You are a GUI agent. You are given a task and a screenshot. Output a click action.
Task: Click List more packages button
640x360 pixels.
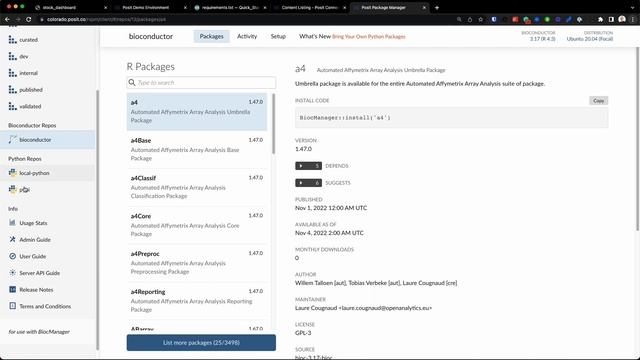pyautogui.click(x=201, y=342)
